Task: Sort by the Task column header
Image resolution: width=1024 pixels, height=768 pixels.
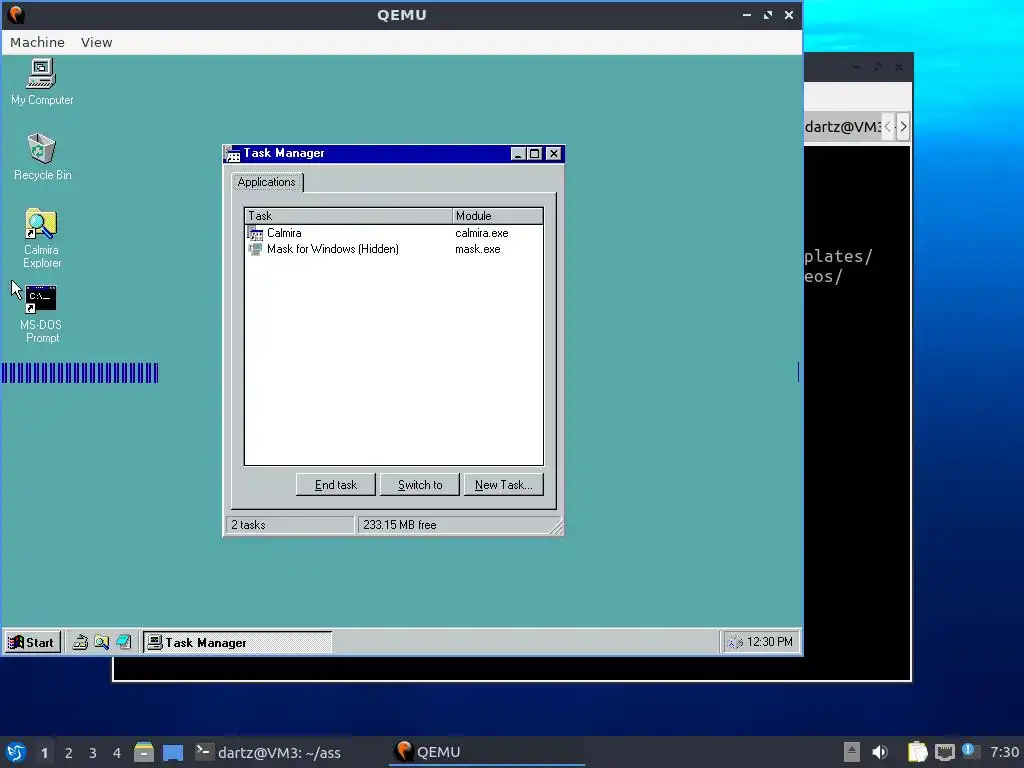Action: point(348,216)
